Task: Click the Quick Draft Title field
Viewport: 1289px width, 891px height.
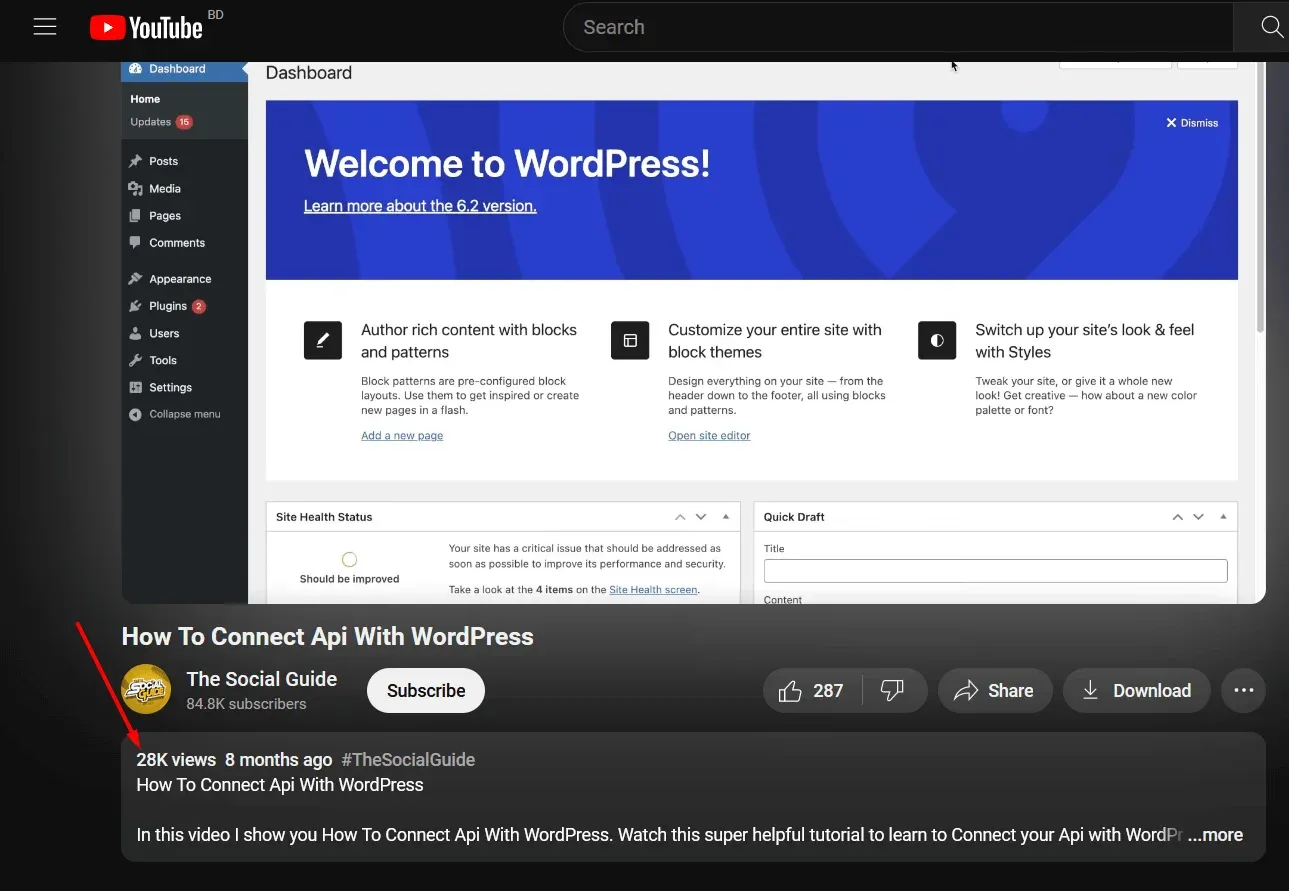Action: pyautogui.click(x=995, y=570)
